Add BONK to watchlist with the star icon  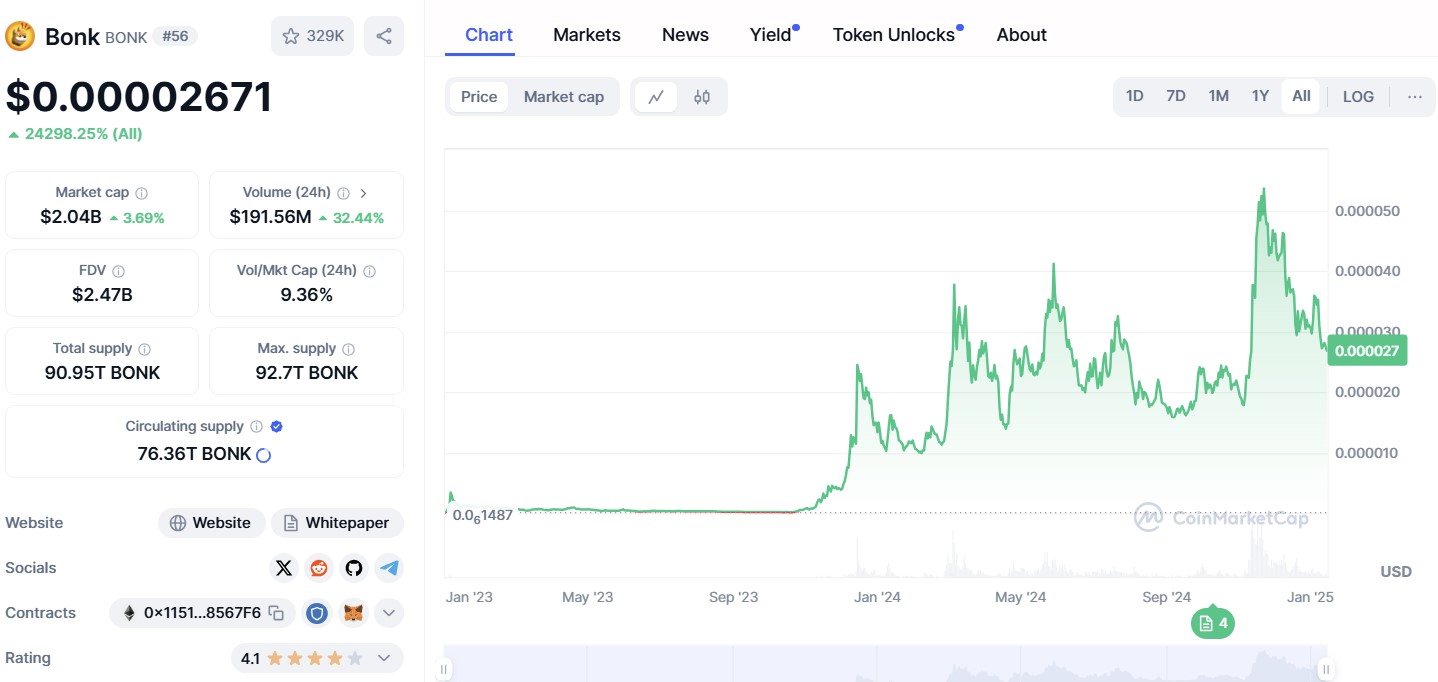pos(290,35)
